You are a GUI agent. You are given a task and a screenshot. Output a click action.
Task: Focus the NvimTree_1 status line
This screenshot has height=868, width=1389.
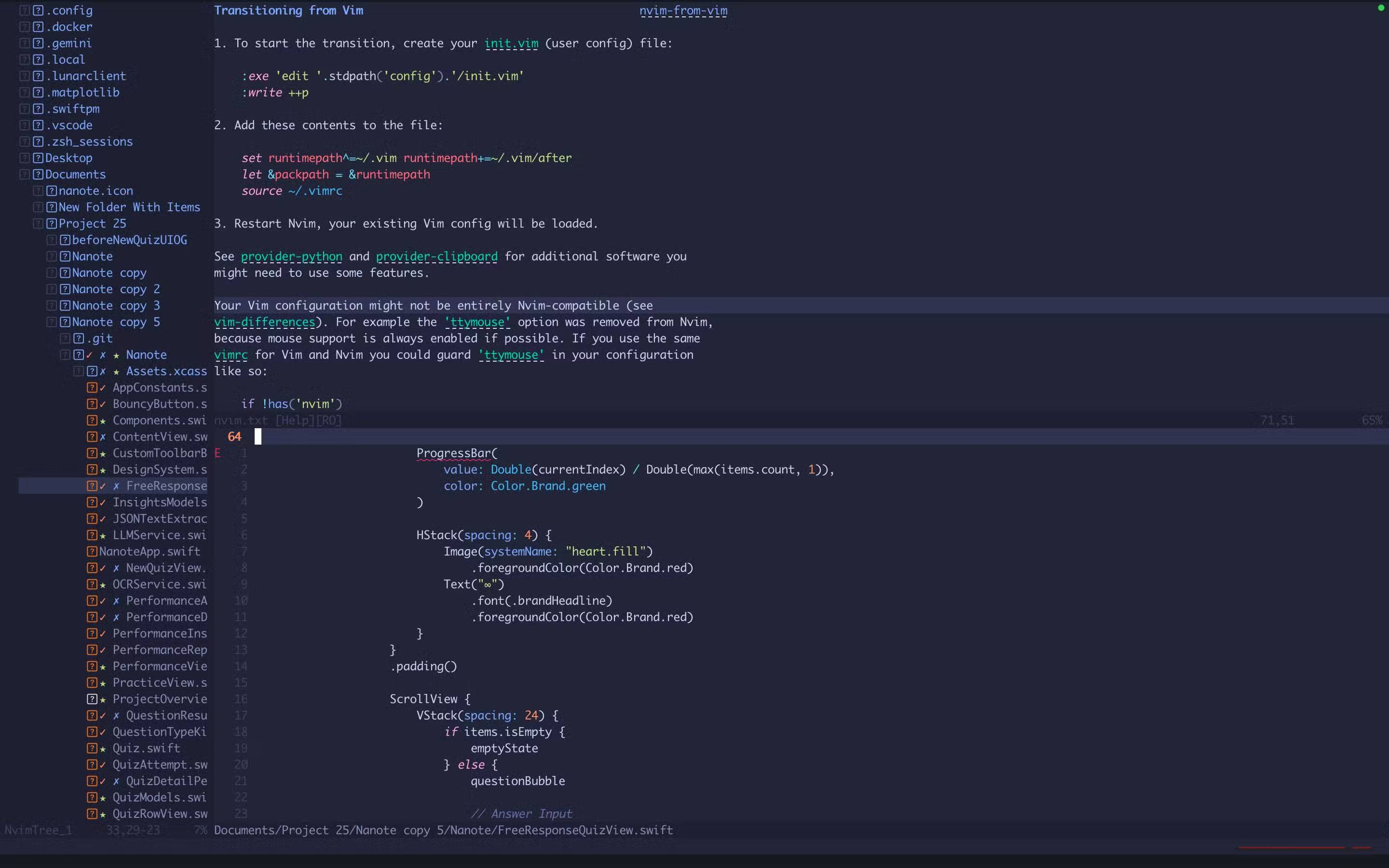tap(38, 830)
